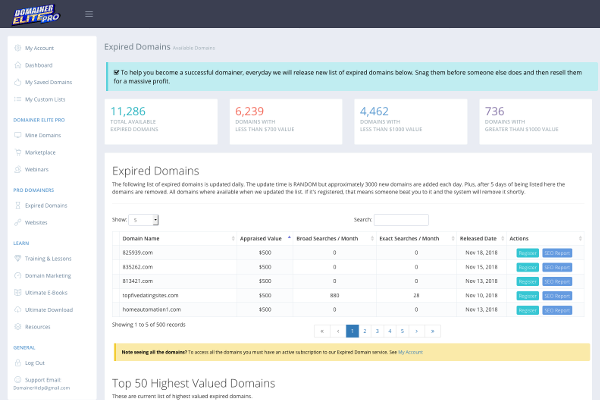Open Marketplace in sidebar
The image size is (600, 400).
click(x=40, y=151)
